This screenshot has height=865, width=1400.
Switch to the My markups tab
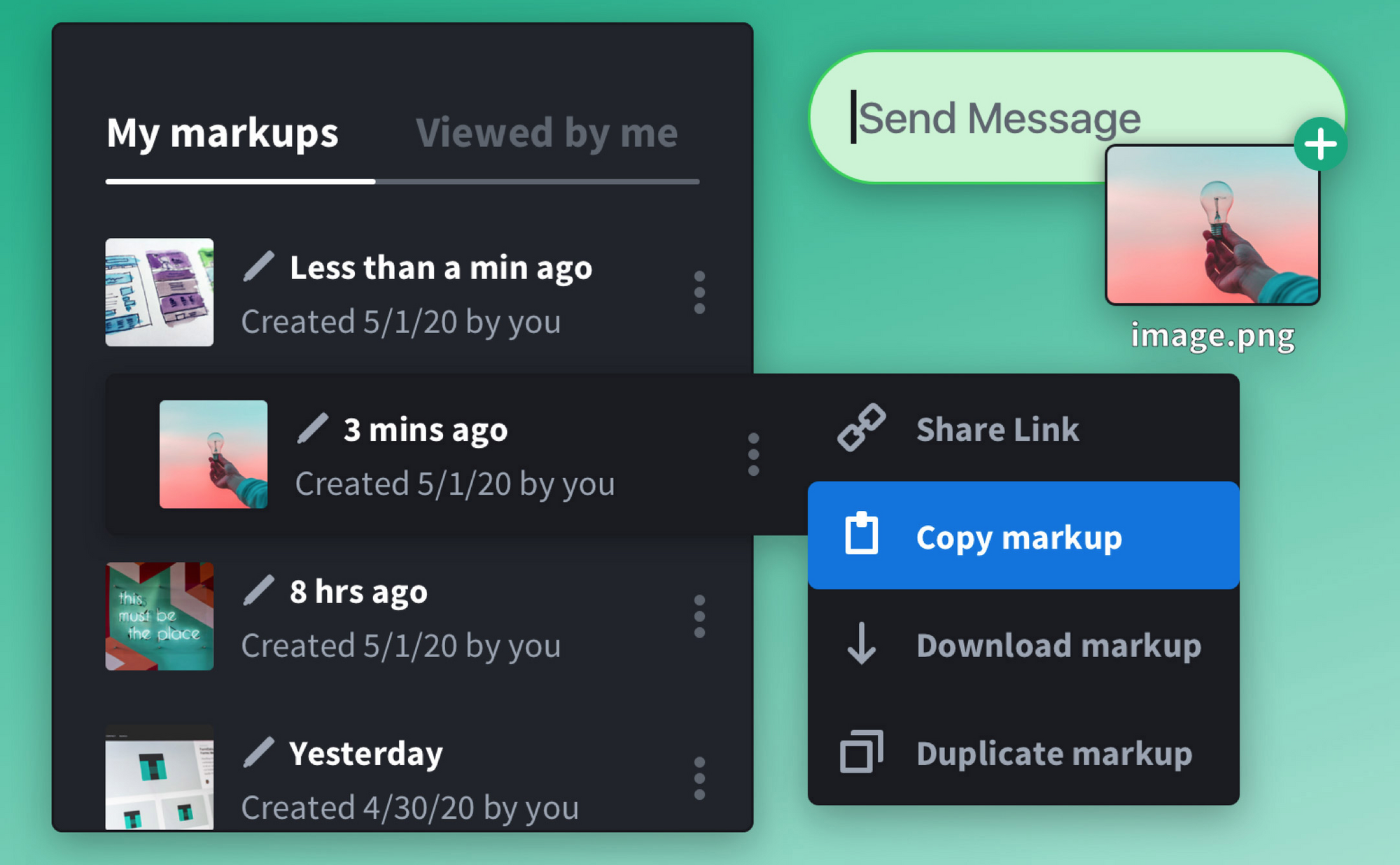pos(223,133)
